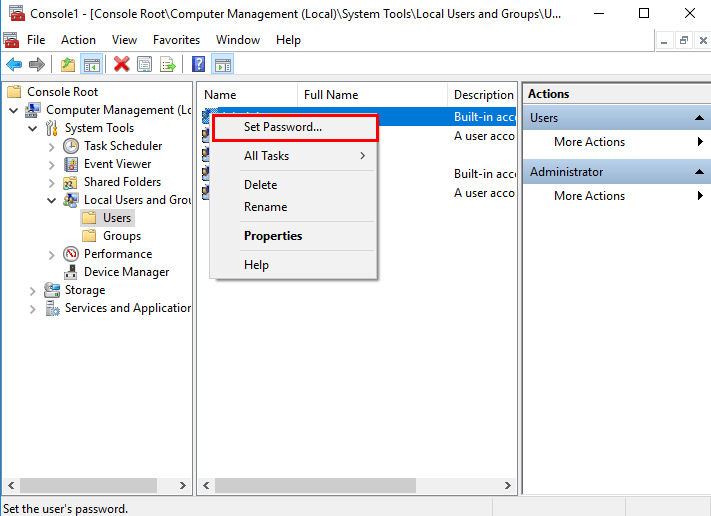
Task: Click the Performance gauge icon
Action: (x=71, y=254)
